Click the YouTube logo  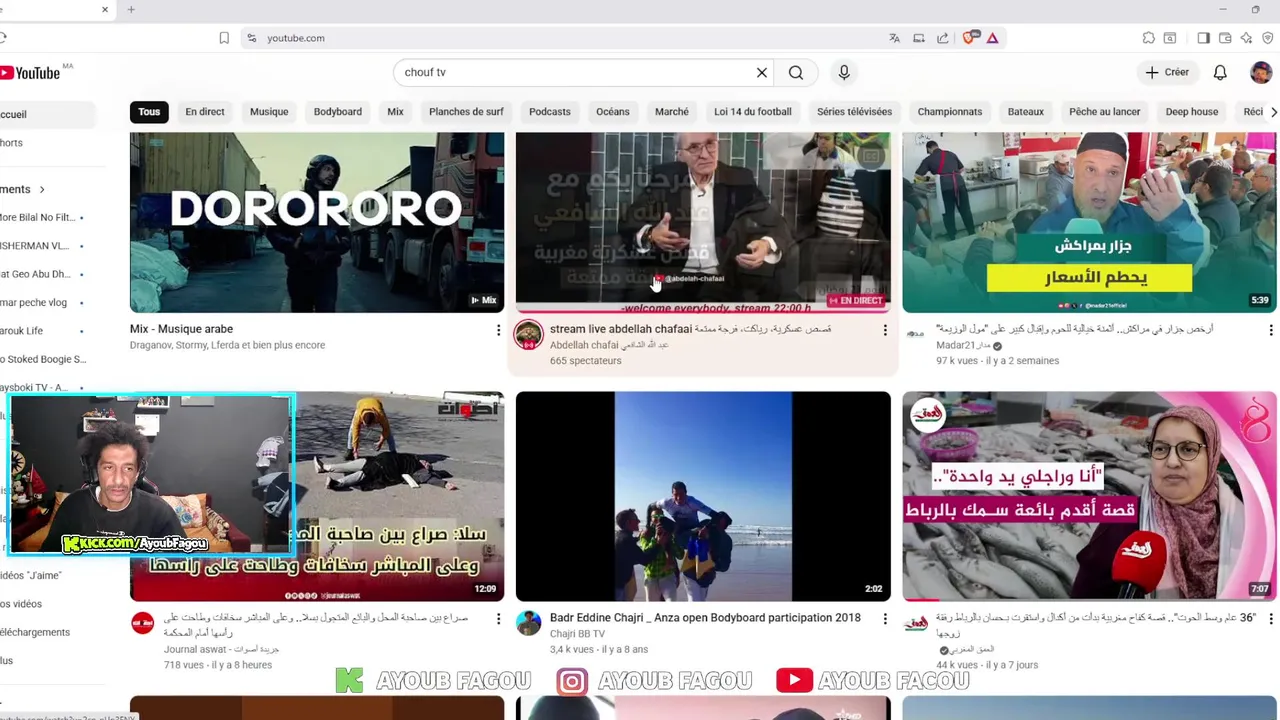point(31,73)
